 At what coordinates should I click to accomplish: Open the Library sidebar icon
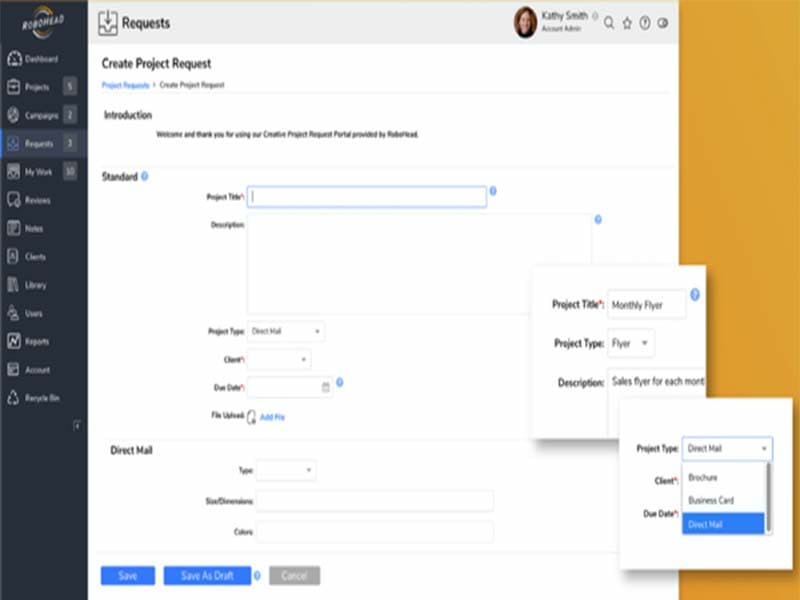[13, 285]
